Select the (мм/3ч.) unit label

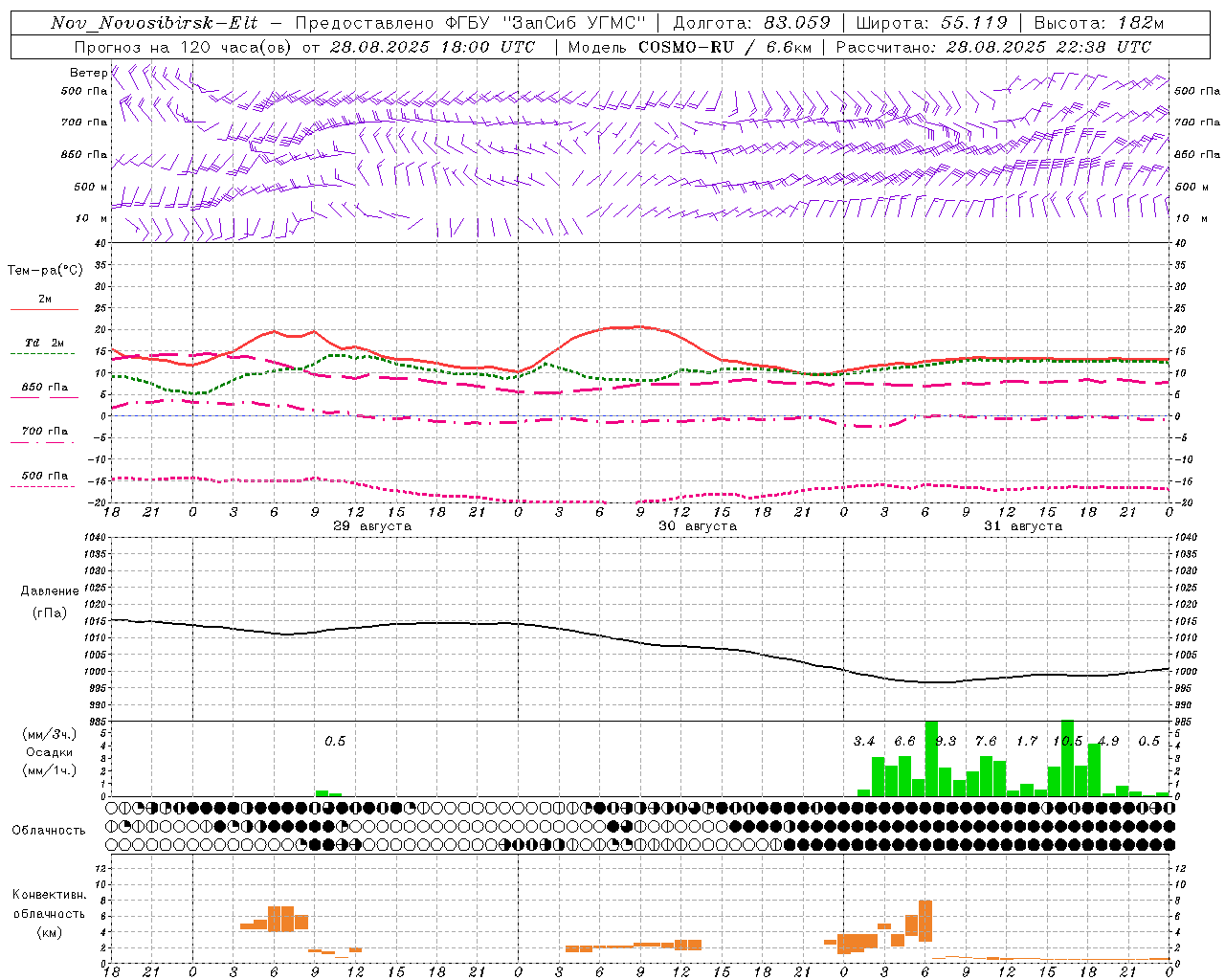pyautogui.click(x=50, y=734)
